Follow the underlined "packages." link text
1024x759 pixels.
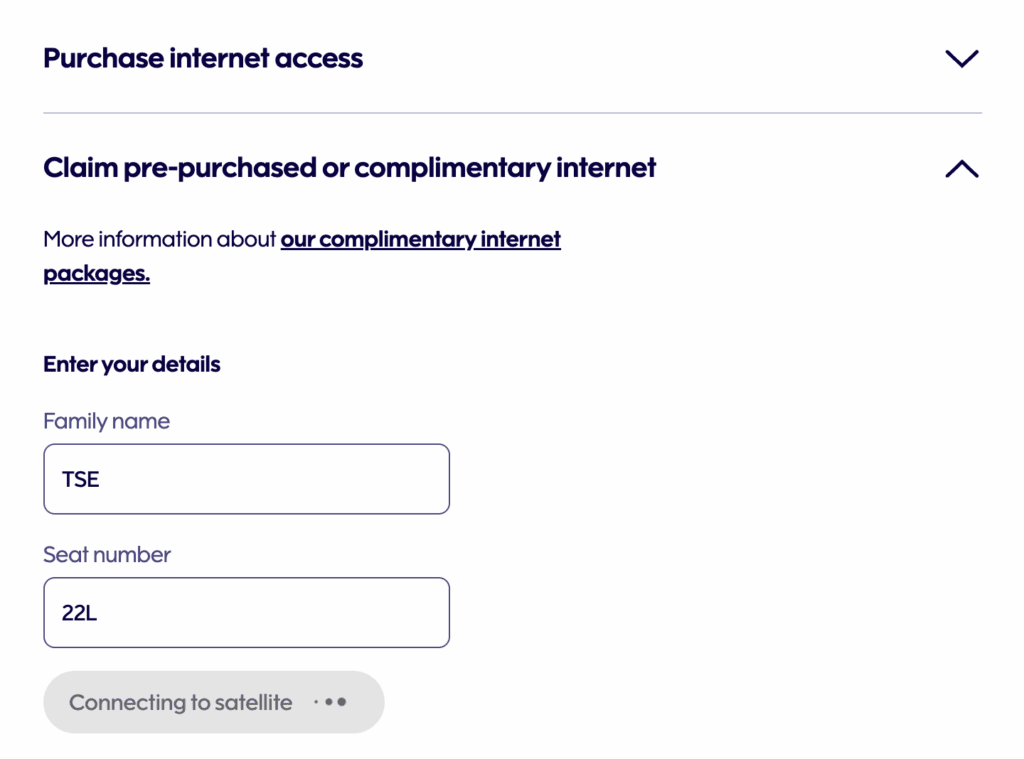click(96, 274)
